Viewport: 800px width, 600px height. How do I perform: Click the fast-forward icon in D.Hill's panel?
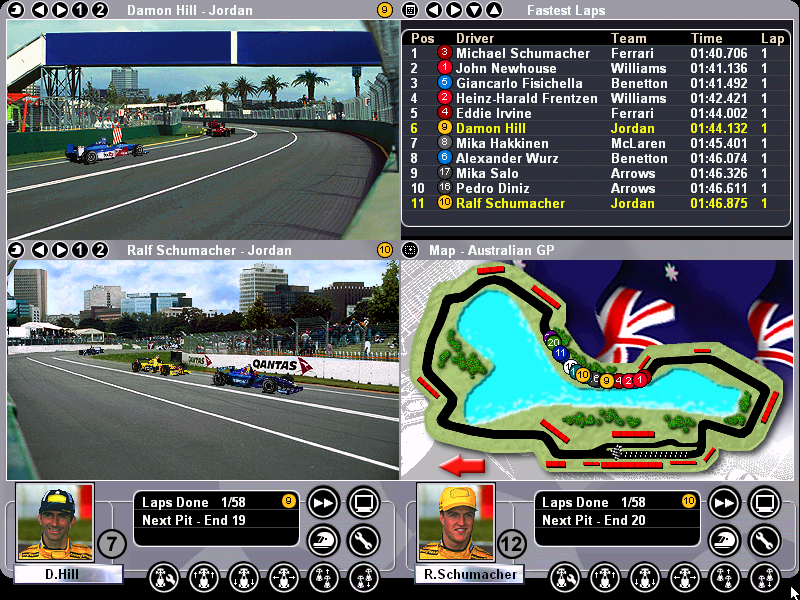click(322, 502)
